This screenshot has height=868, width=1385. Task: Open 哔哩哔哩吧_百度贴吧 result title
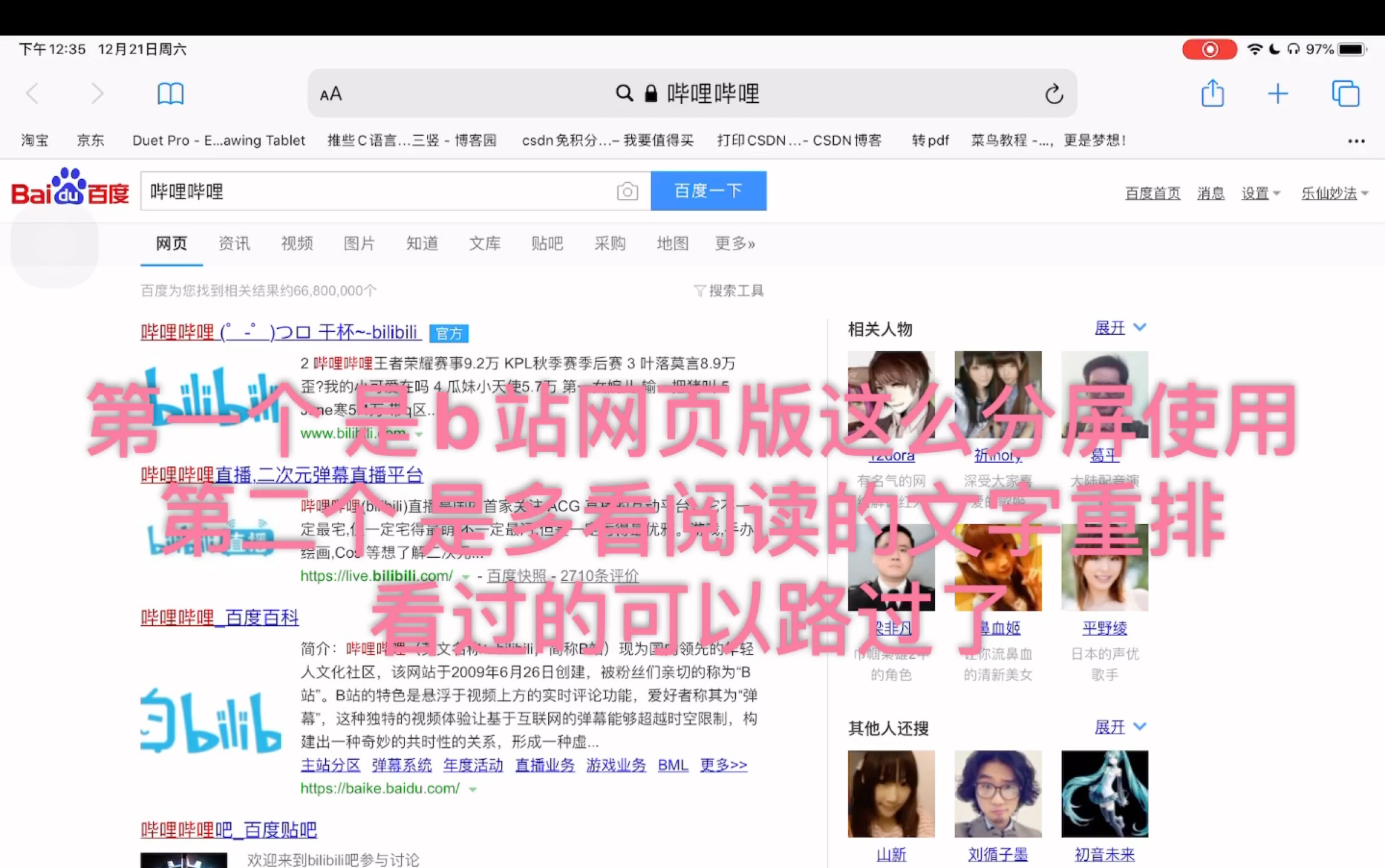(x=228, y=830)
